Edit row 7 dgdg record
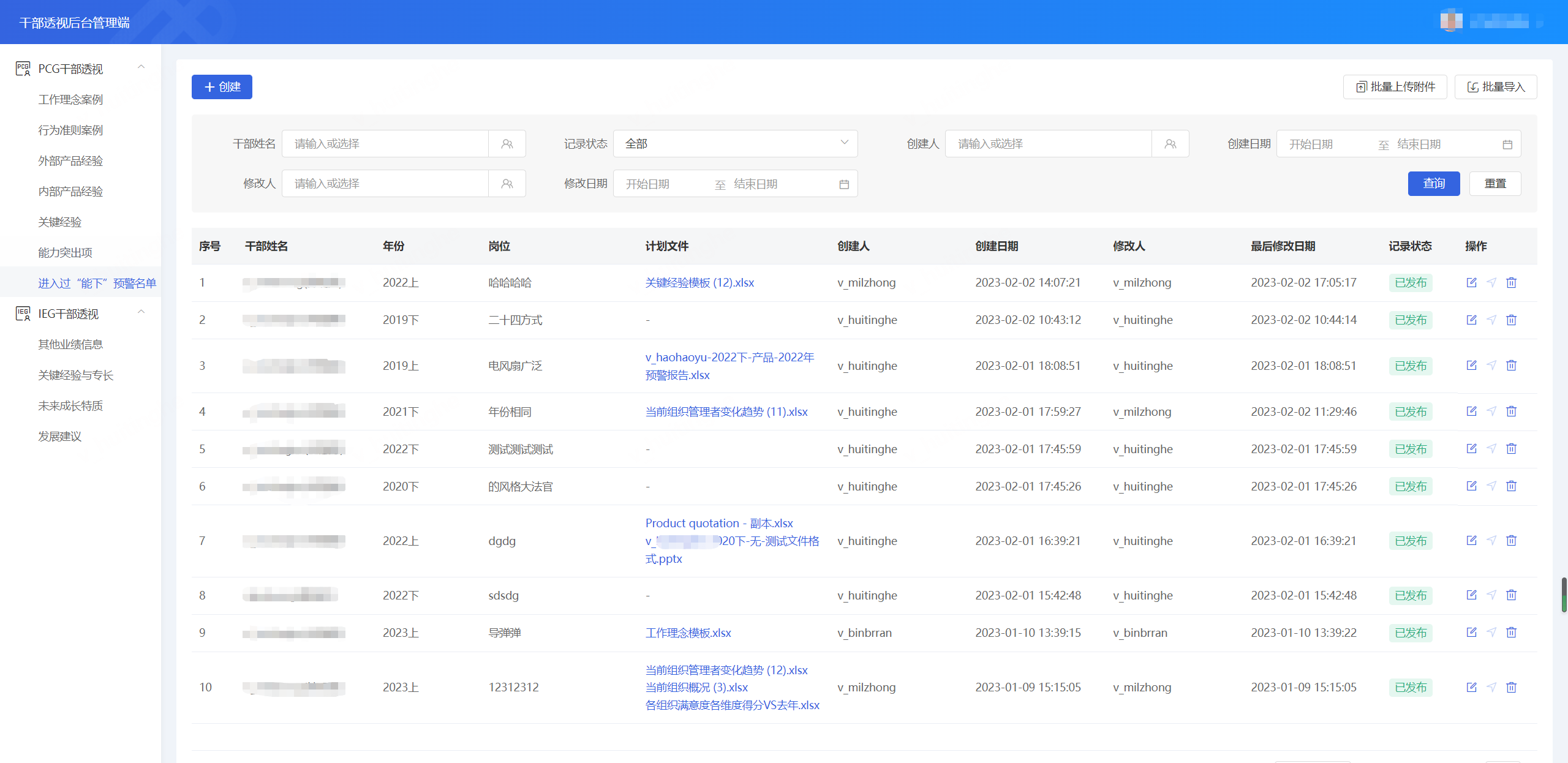This screenshot has width=1568, height=763. coord(1471,540)
